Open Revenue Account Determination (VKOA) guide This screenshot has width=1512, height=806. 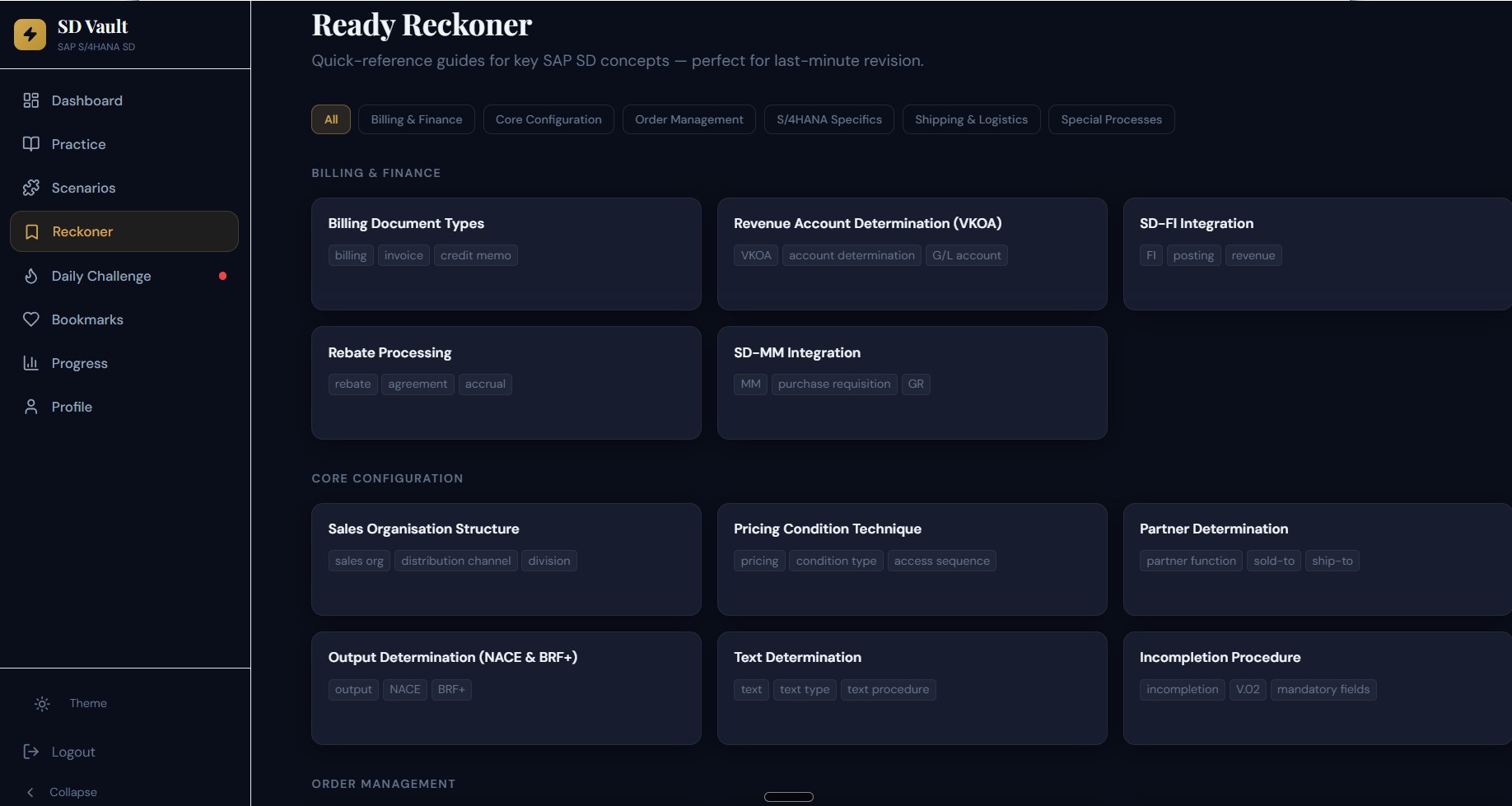pyautogui.click(x=912, y=254)
